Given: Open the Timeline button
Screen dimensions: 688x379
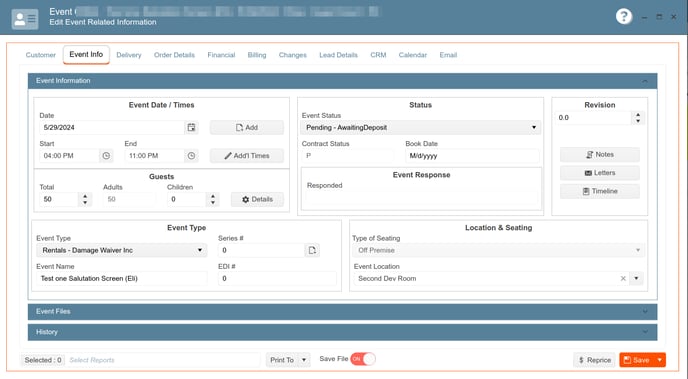Looking at the screenshot, I should click(x=599, y=191).
